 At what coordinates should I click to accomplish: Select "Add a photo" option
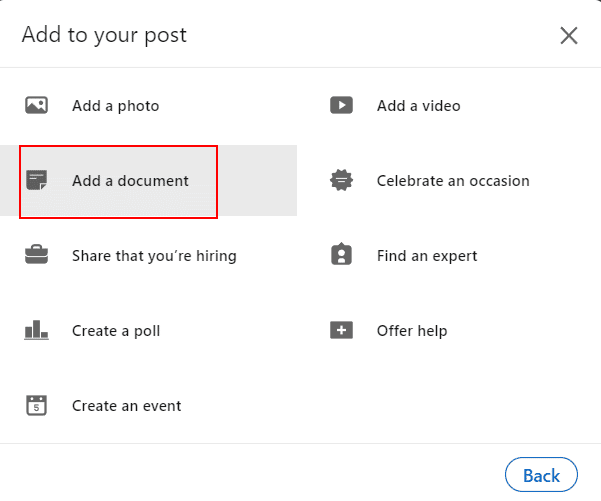coord(115,105)
